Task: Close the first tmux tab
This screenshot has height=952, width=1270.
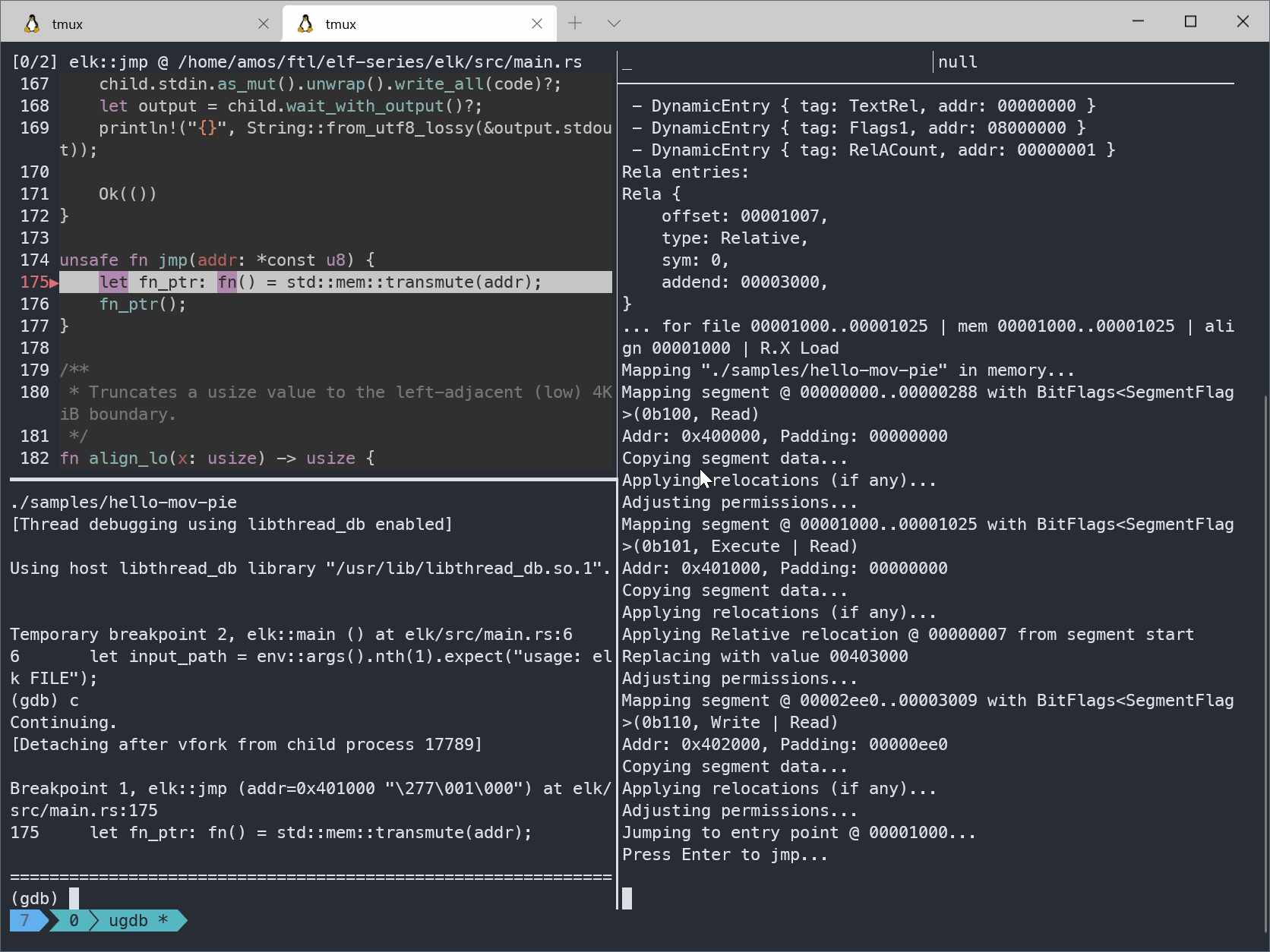Action: (x=264, y=24)
